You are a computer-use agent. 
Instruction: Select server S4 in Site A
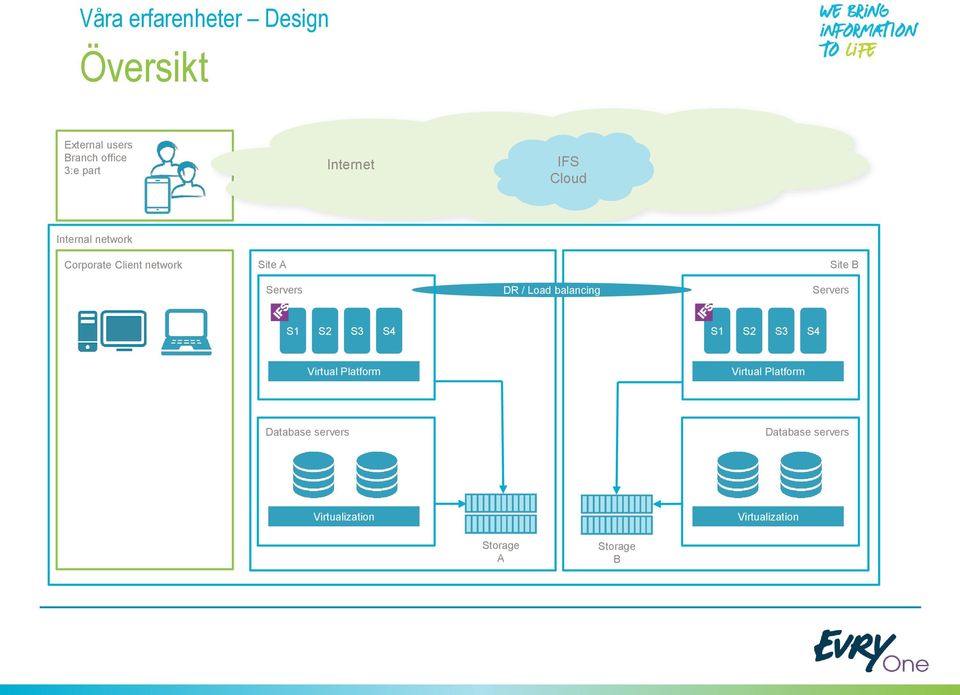(x=389, y=331)
